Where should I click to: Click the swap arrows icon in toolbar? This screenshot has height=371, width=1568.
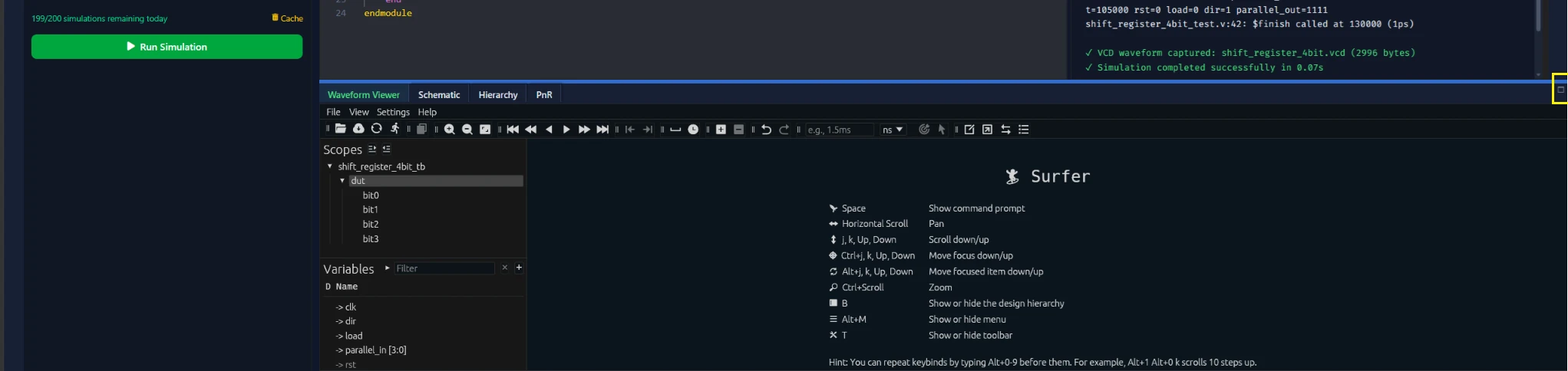click(1005, 130)
